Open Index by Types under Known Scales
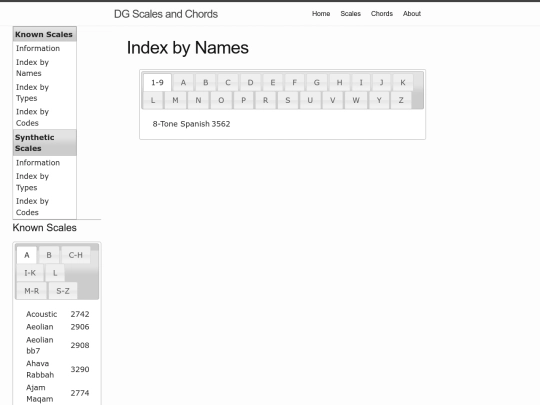The width and height of the screenshot is (540, 405). [32, 93]
